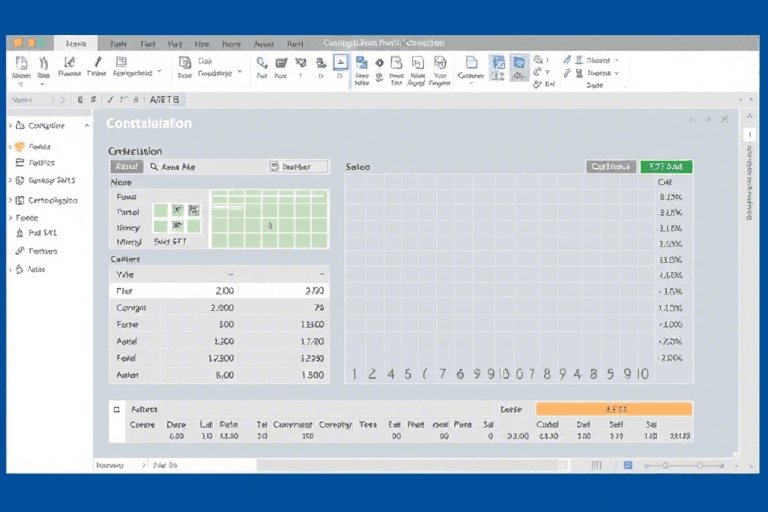Image resolution: width=768 pixels, height=512 pixels.
Task: Click the magnifier search icon in the filter bar
Action: pyautogui.click(x=154, y=167)
